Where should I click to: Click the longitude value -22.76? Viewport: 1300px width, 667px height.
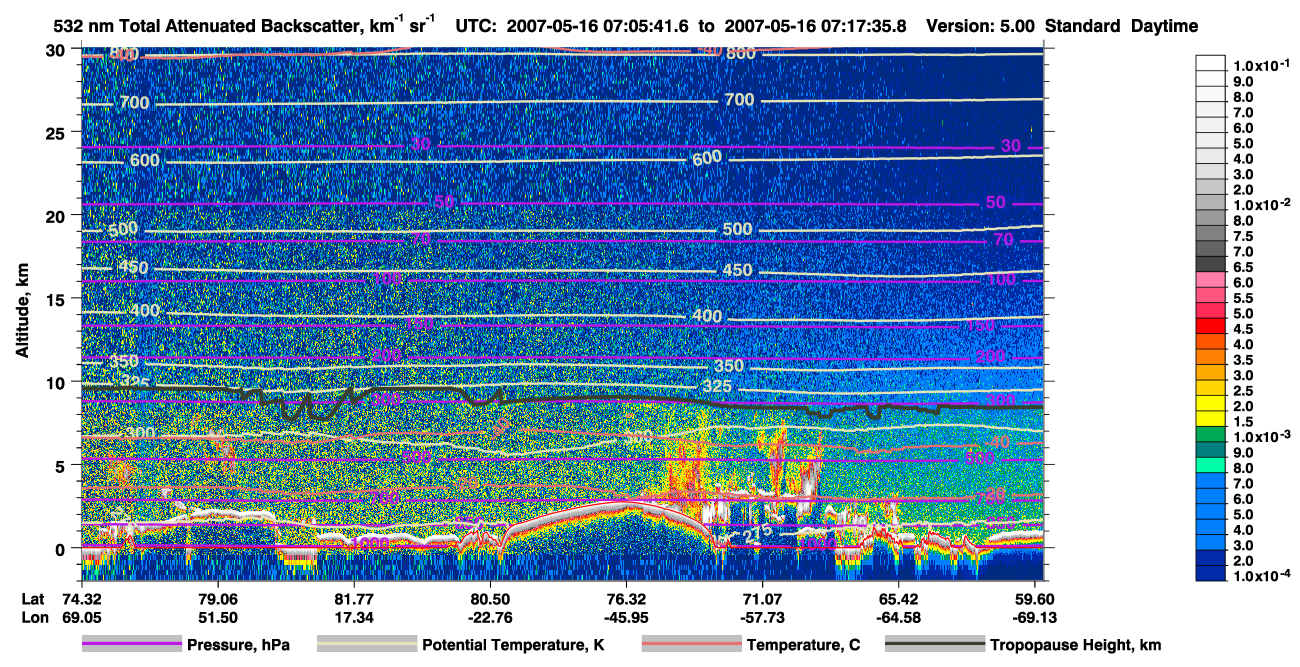(490, 618)
